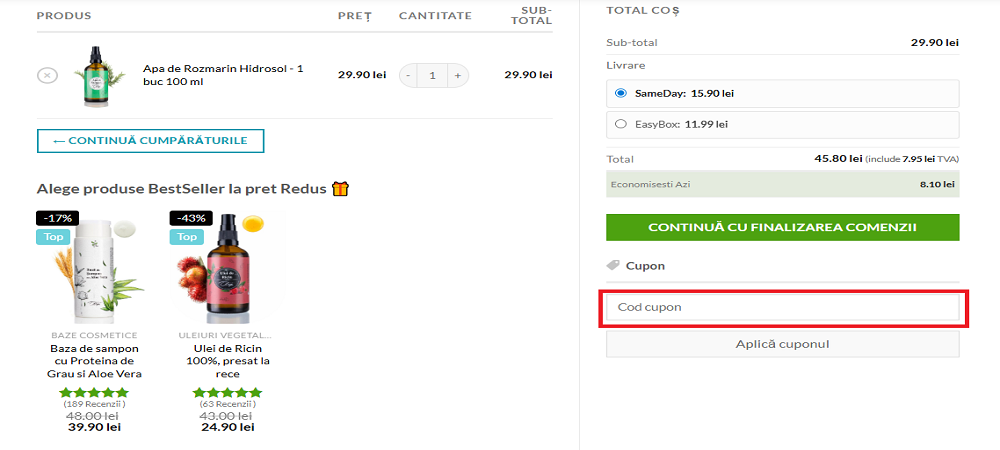The width and height of the screenshot is (1000, 450).
Task: Click Continuă Cumpărăturile button
Action: [x=150, y=140]
